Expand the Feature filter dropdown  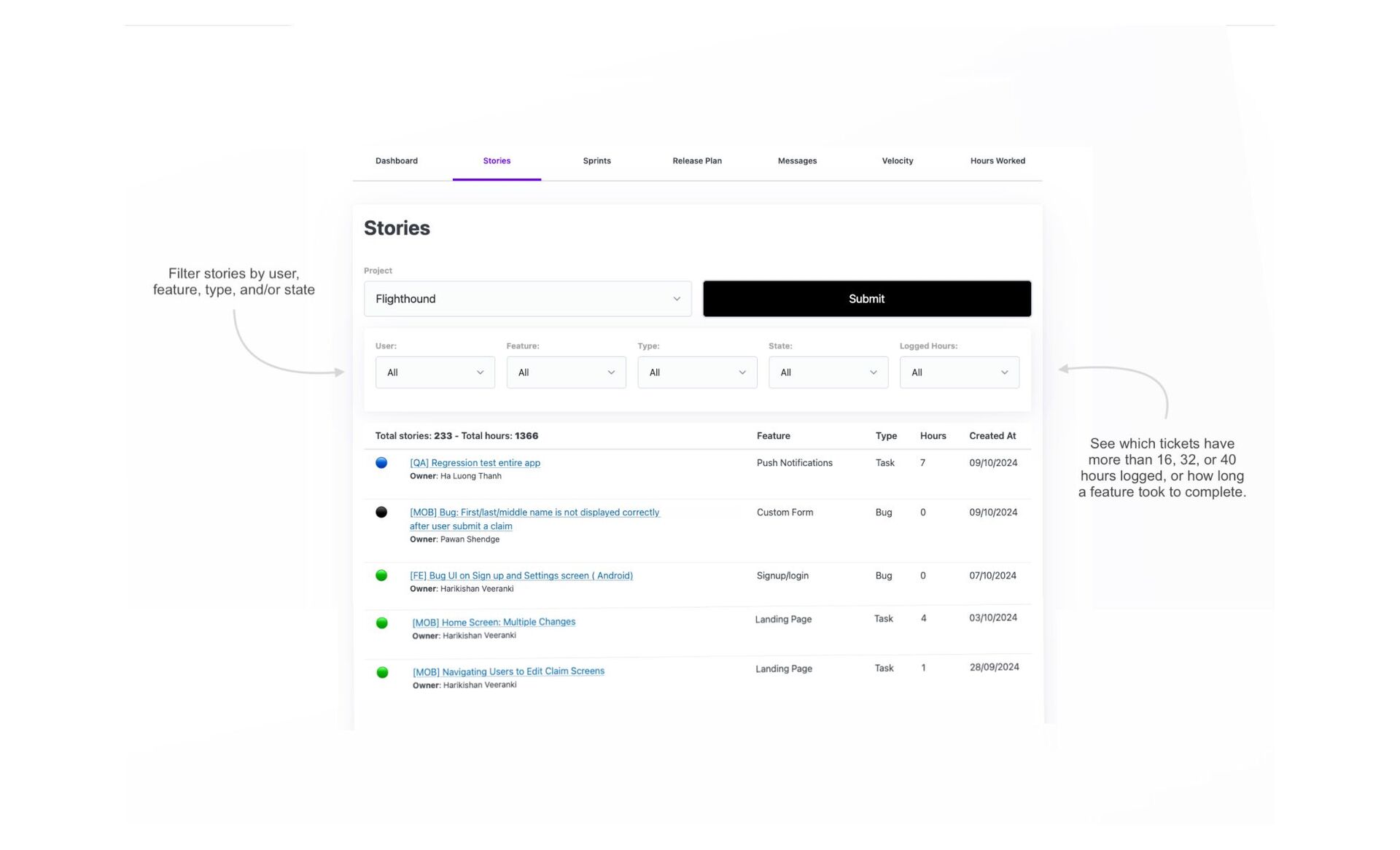click(x=566, y=373)
